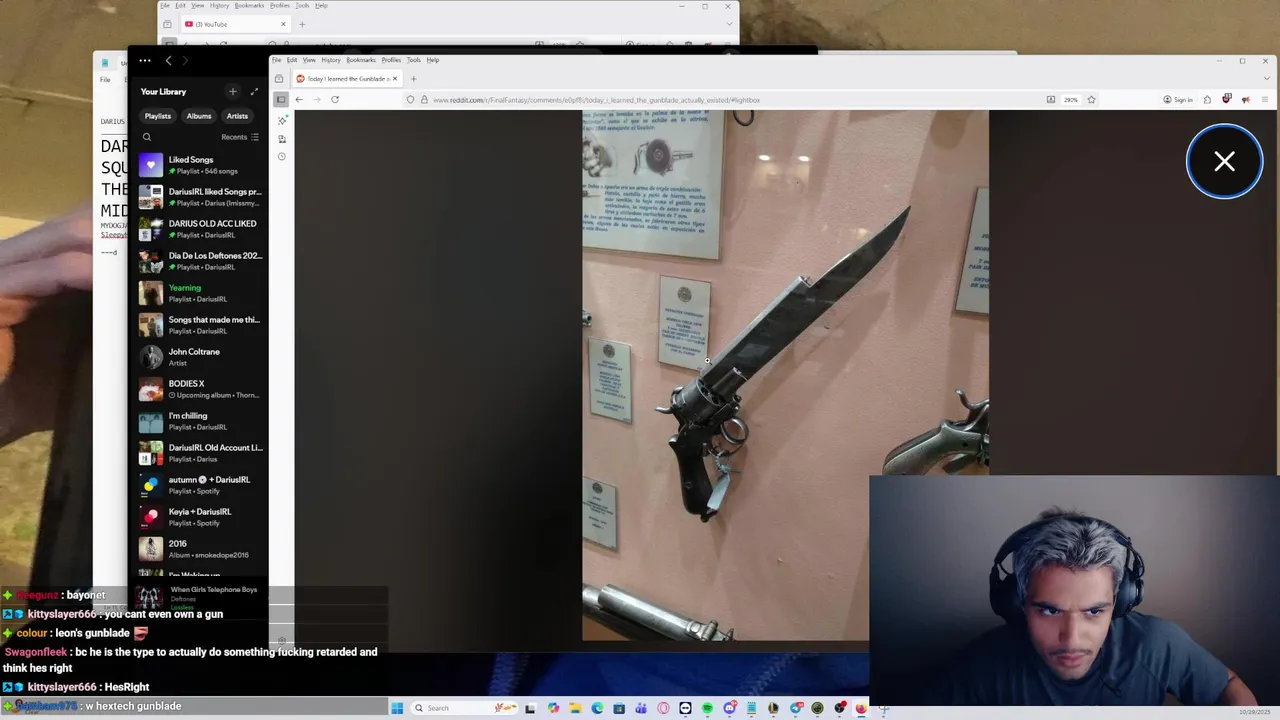Screen dimensions: 1280x720
Task: Open the Recents sort dropdown
Action: click(240, 137)
